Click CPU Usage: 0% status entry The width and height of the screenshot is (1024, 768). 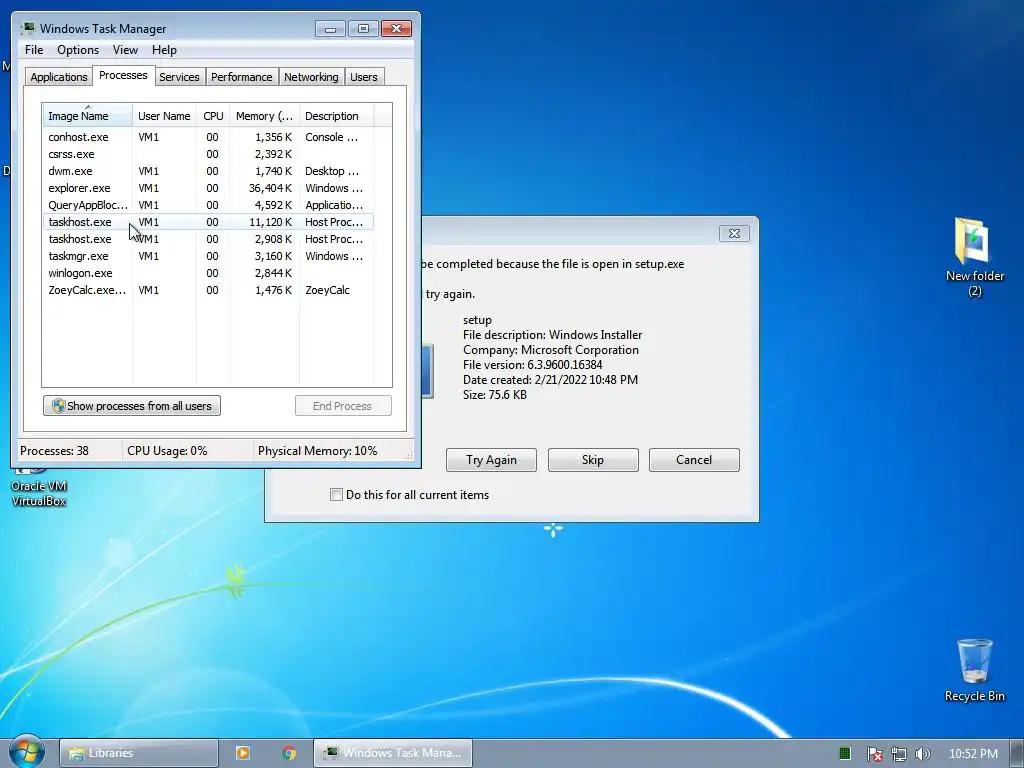click(x=167, y=451)
